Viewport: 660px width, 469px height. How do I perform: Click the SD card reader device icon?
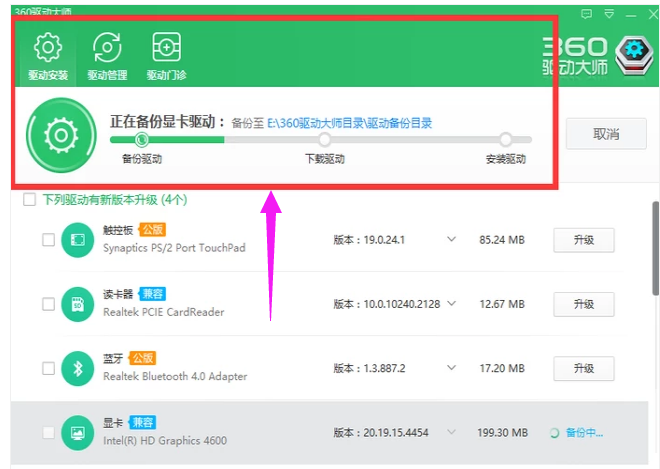pyautogui.click(x=77, y=304)
